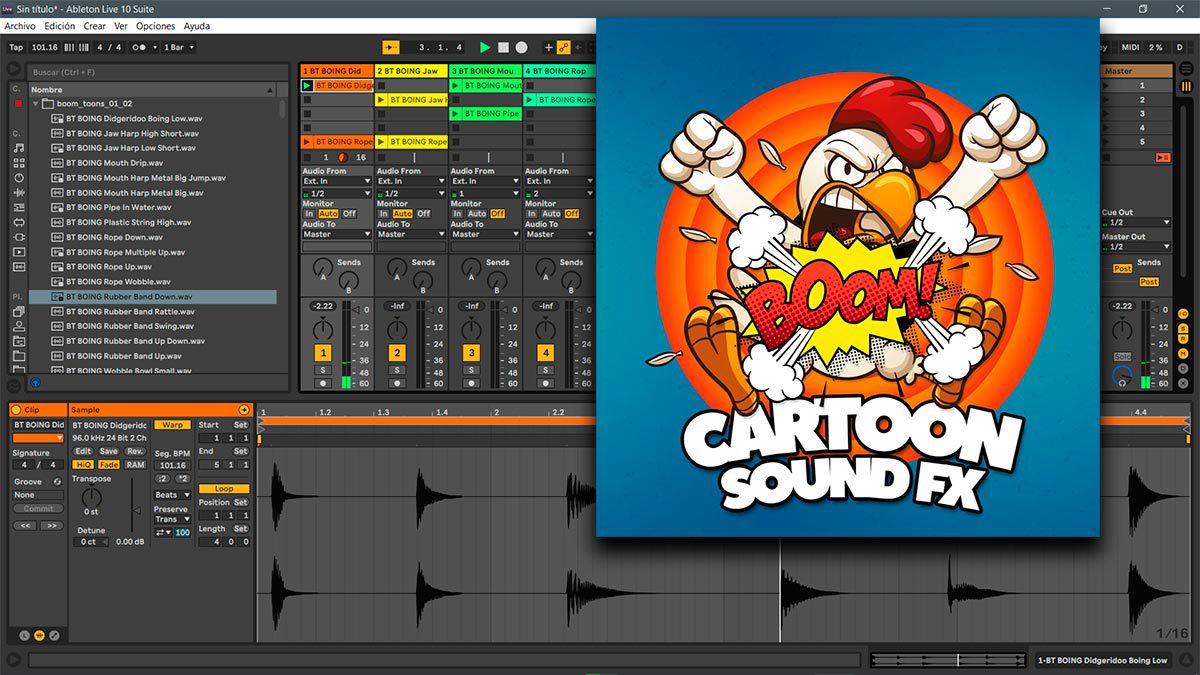Set track 2 Monitor to Off
The width and height of the screenshot is (1200, 675).
coord(424,214)
